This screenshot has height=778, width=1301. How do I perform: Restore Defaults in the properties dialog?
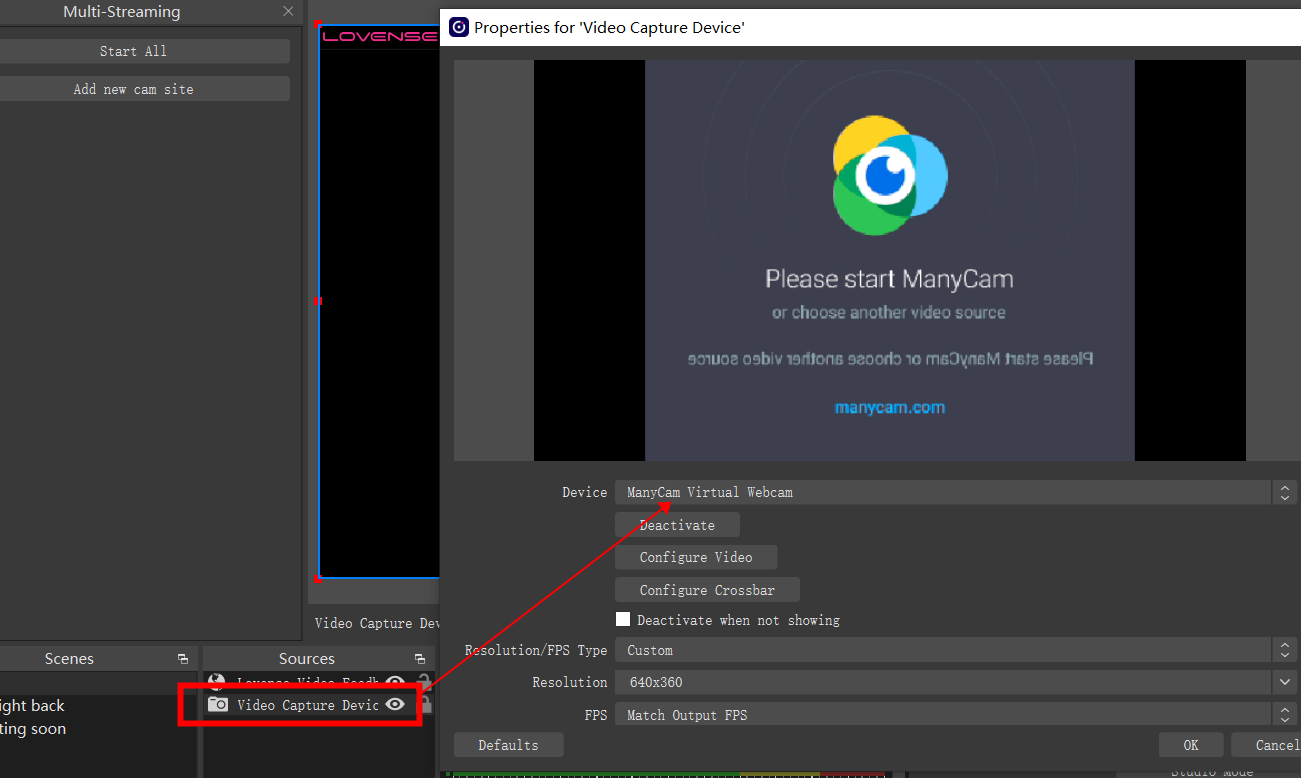pos(508,744)
